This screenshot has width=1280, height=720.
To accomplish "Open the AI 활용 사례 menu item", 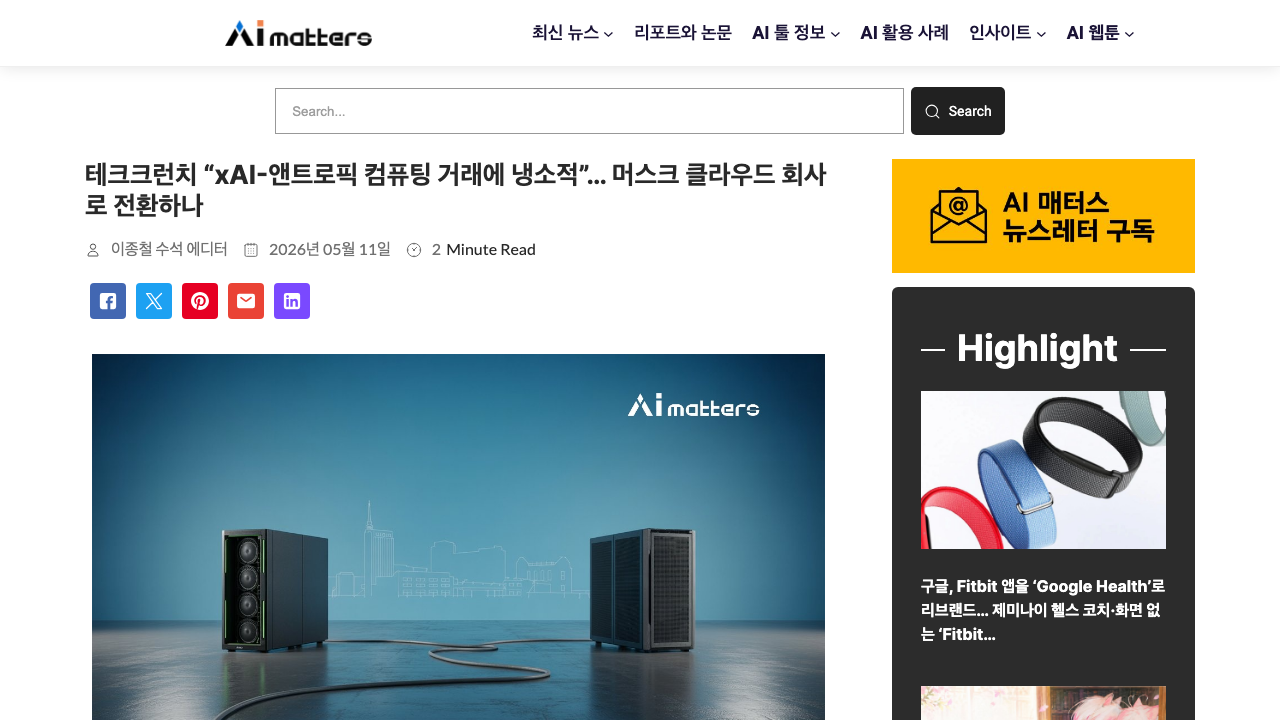I will pyautogui.click(x=904, y=33).
